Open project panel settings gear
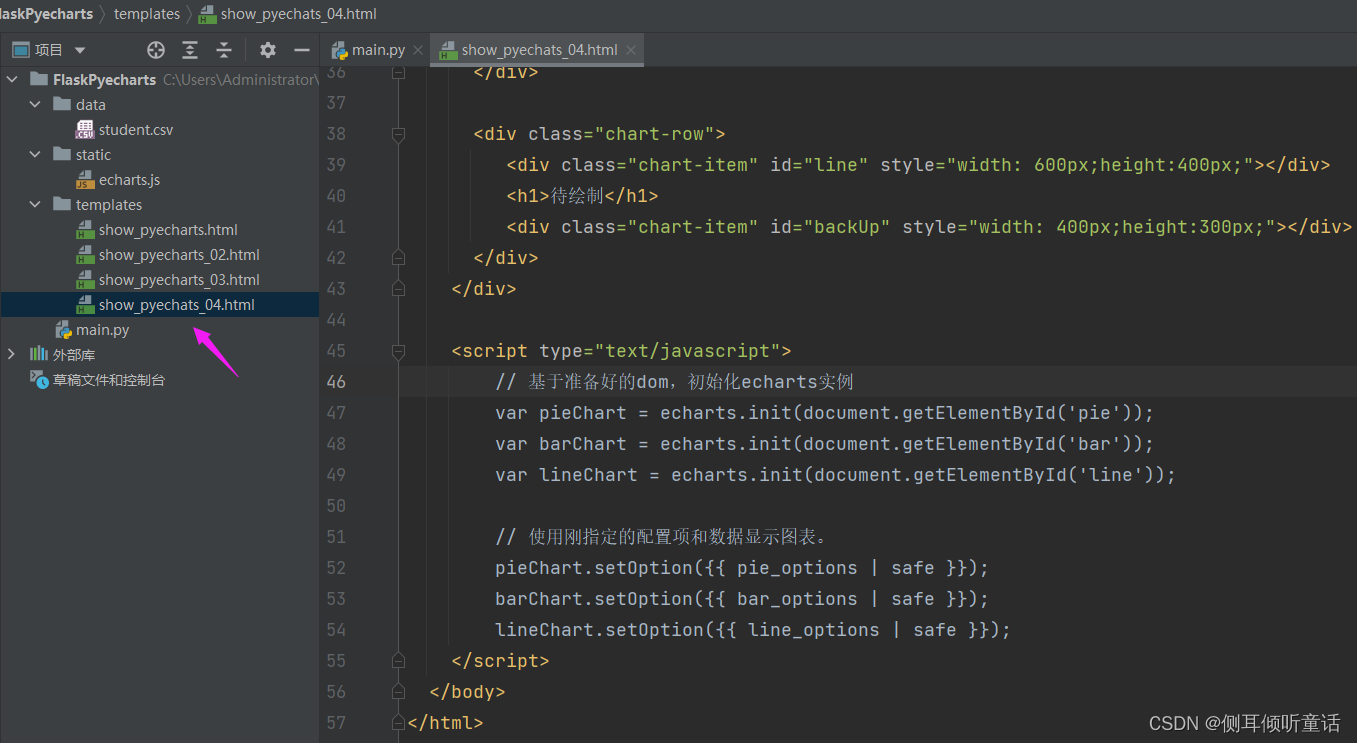The image size is (1357, 743). pos(267,50)
